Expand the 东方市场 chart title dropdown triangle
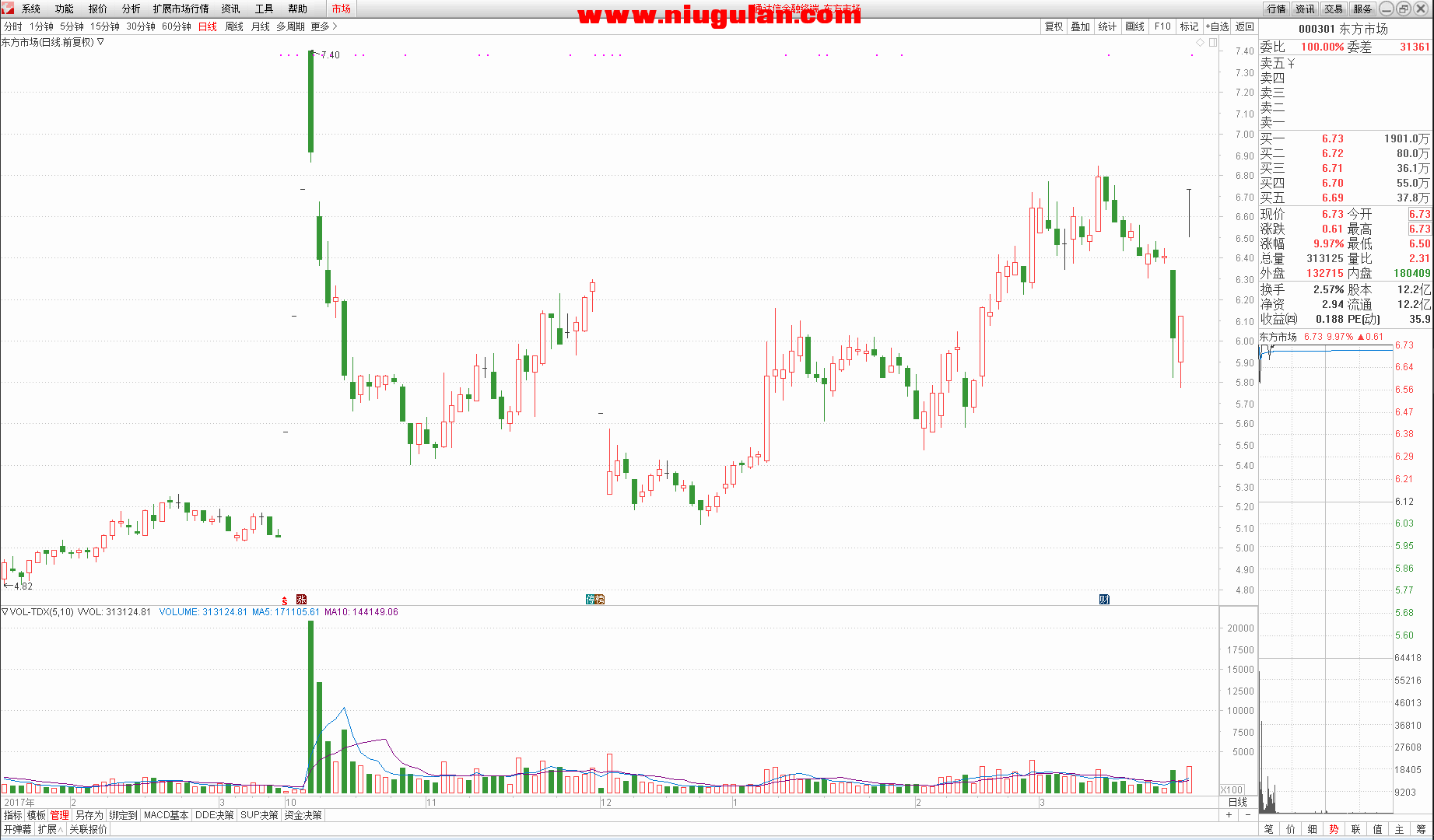The width and height of the screenshot is (1434, 840). coord(100,42)
